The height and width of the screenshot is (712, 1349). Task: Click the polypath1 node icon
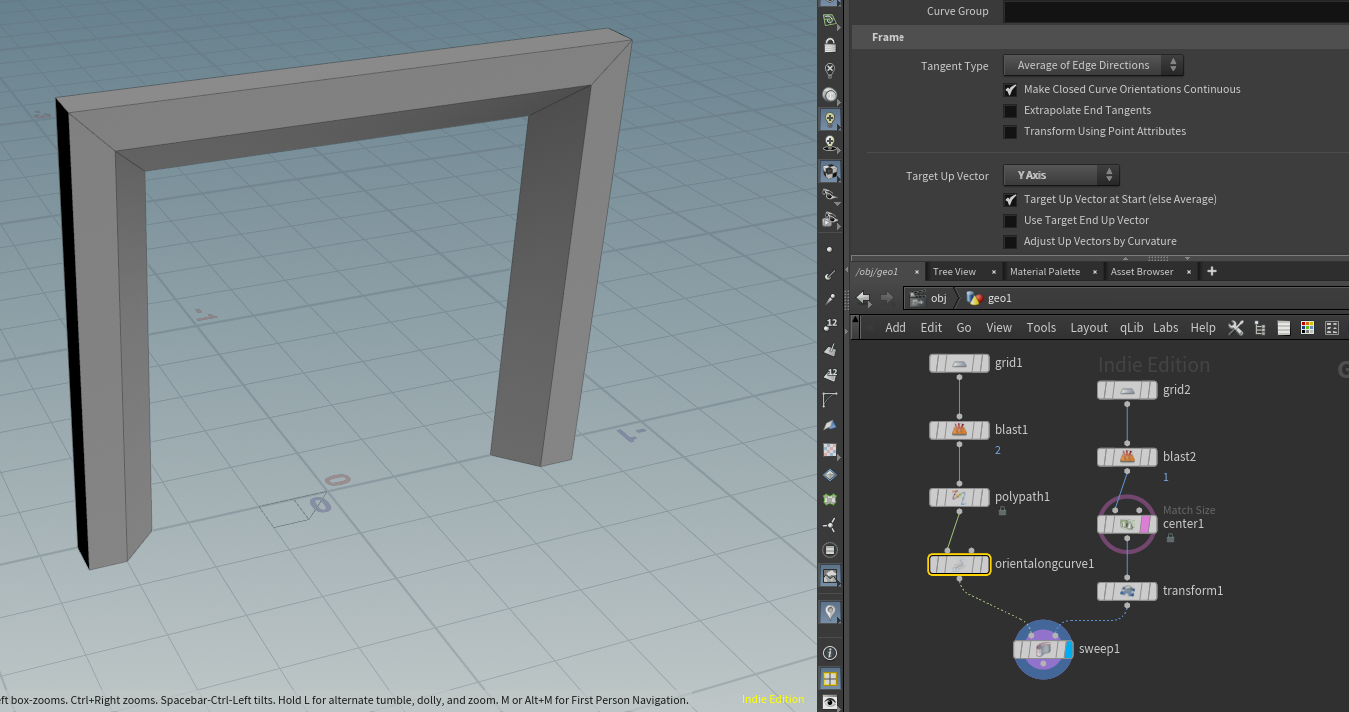(x=959, y=497)
